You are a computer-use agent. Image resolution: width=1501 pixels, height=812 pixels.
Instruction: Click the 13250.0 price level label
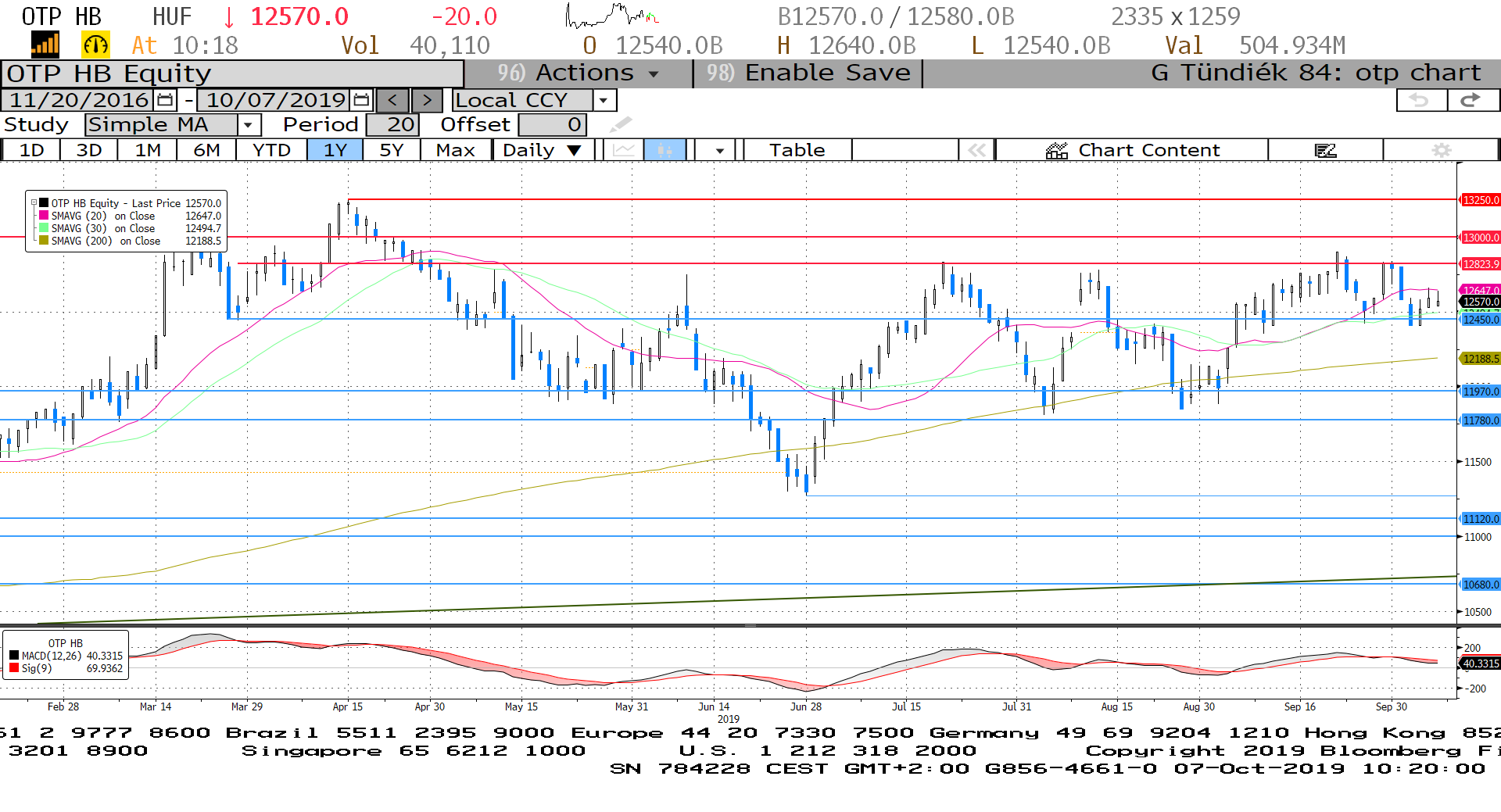click(1481, 200)
